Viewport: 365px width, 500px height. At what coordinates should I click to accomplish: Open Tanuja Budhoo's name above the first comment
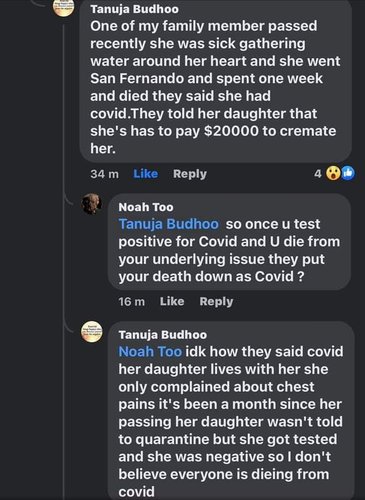[x=134, y=9]
